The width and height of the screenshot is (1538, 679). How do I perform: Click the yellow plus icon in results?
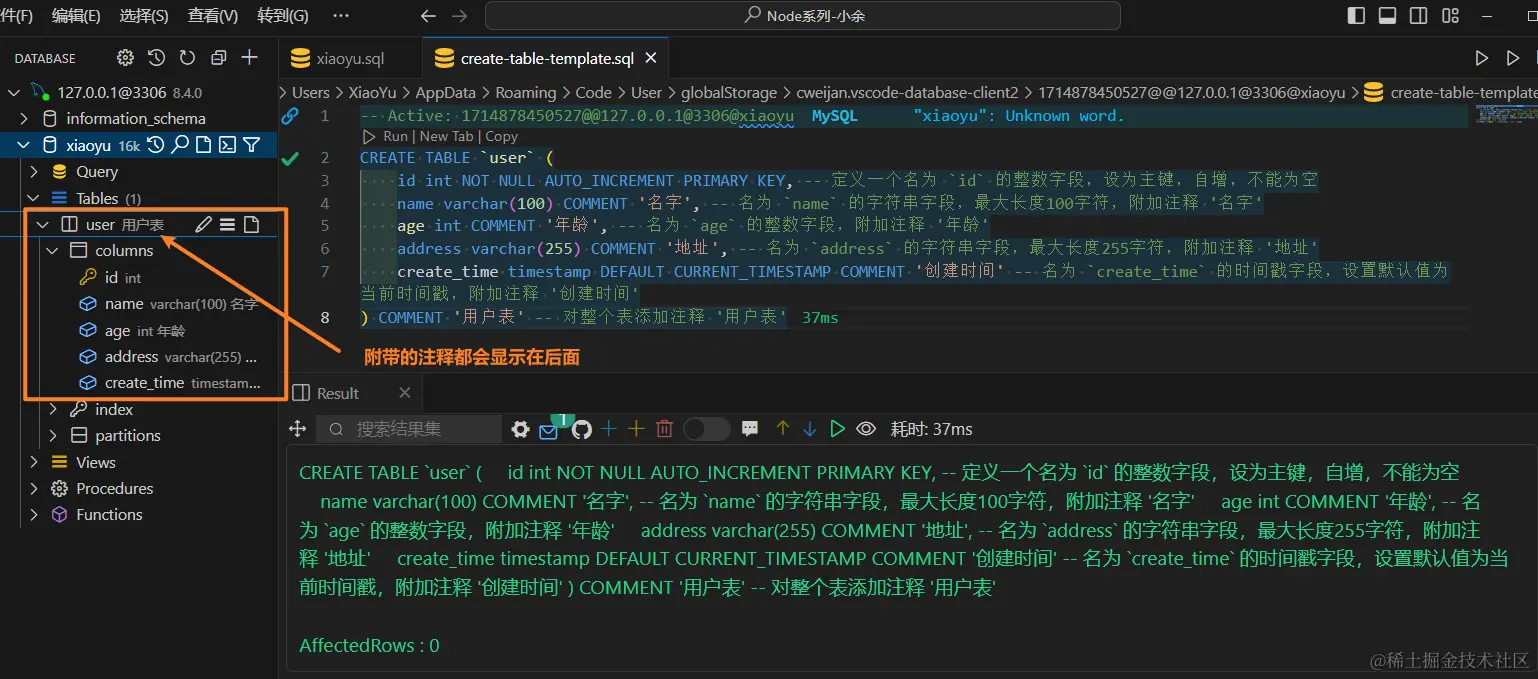point(636,428)
